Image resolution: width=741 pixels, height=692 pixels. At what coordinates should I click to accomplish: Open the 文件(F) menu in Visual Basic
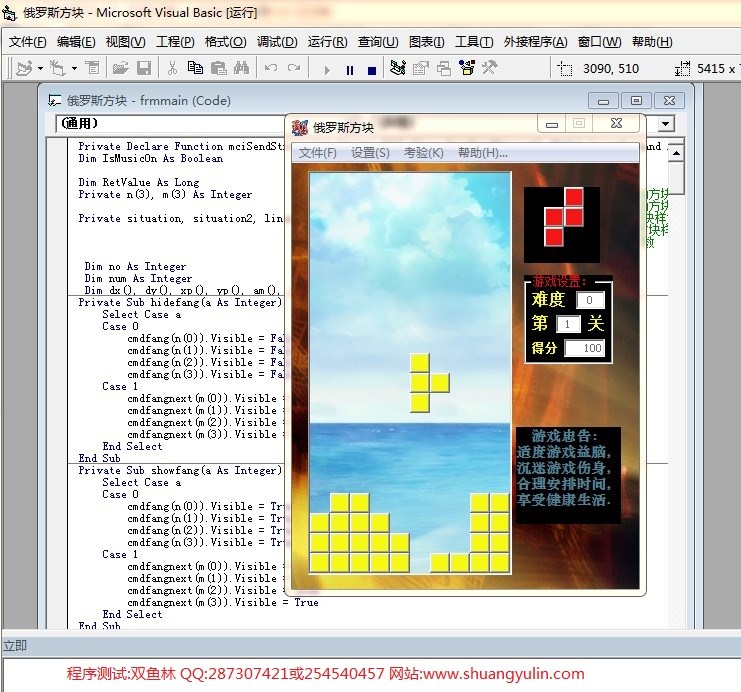[x=27, y=42]
